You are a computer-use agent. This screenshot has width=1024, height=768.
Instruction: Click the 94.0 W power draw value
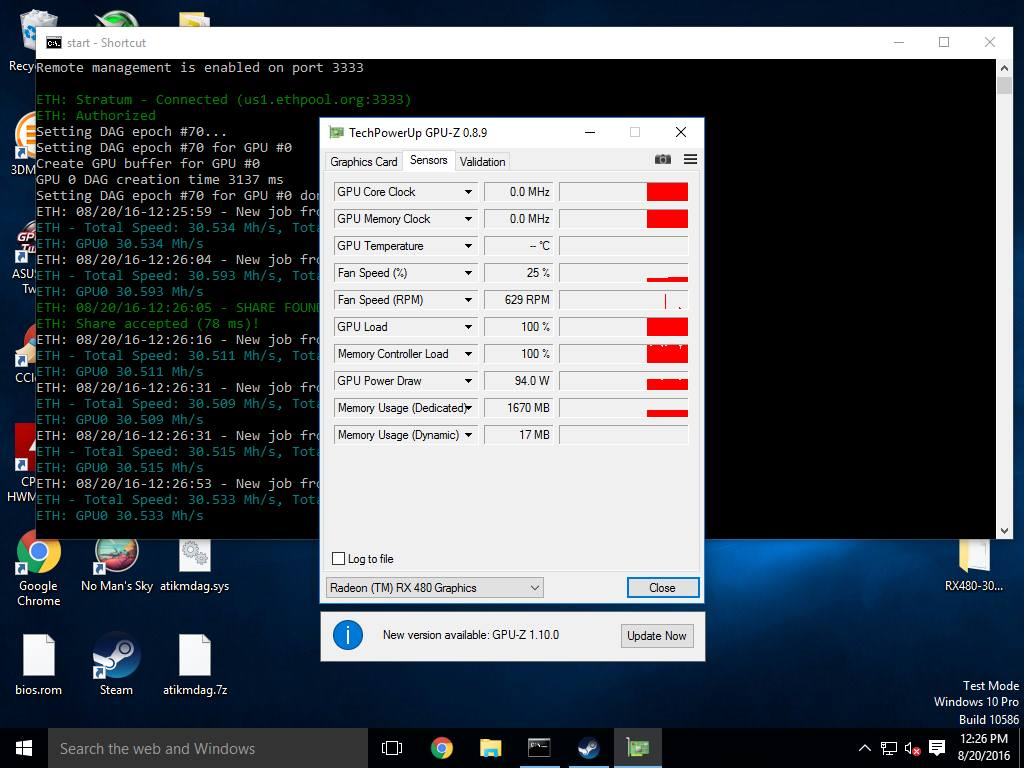[x=519, y=381]
